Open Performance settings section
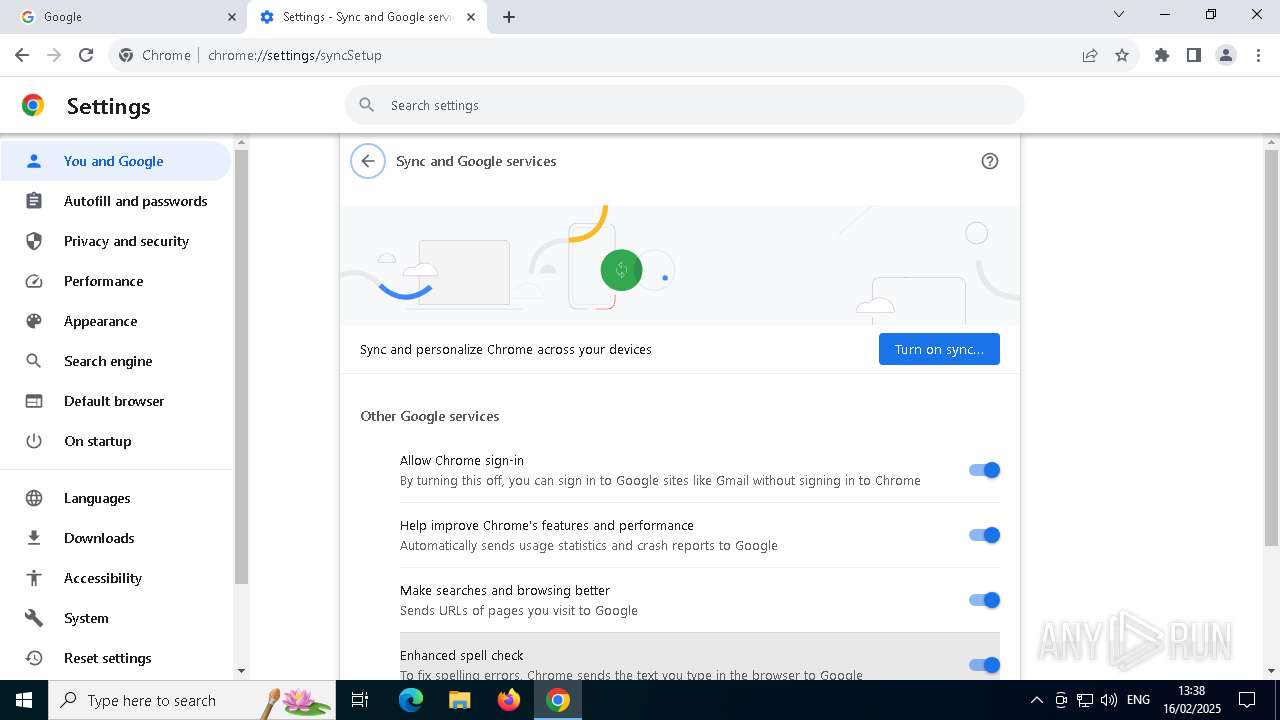This screenshot has height=720, width=1280. [116, 281]
